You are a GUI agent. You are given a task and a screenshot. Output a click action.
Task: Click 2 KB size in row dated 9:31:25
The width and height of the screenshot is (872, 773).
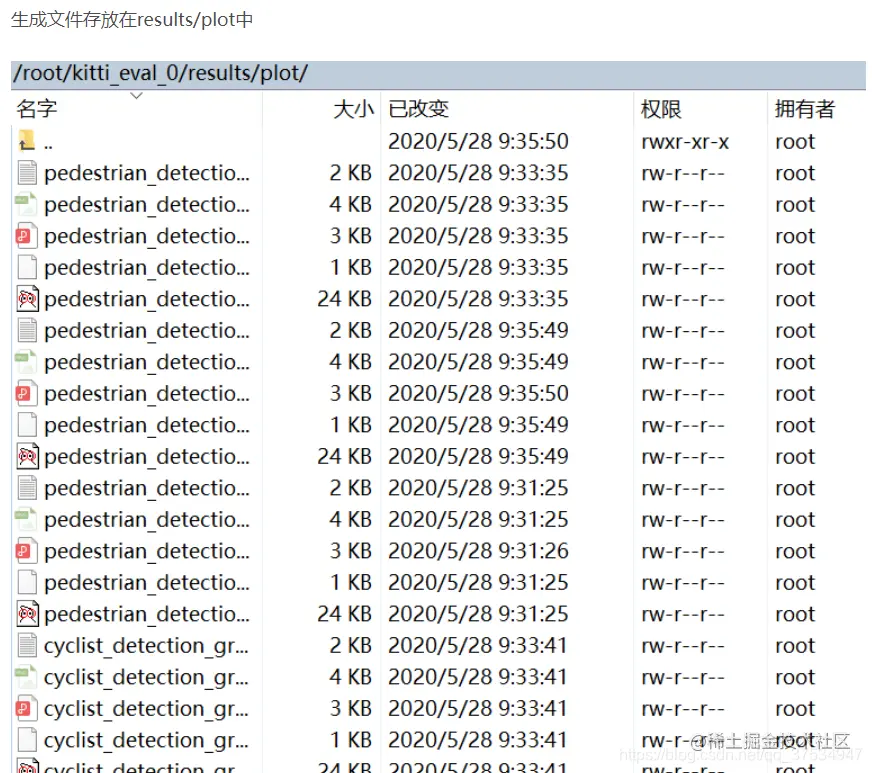tap(350, 488)
